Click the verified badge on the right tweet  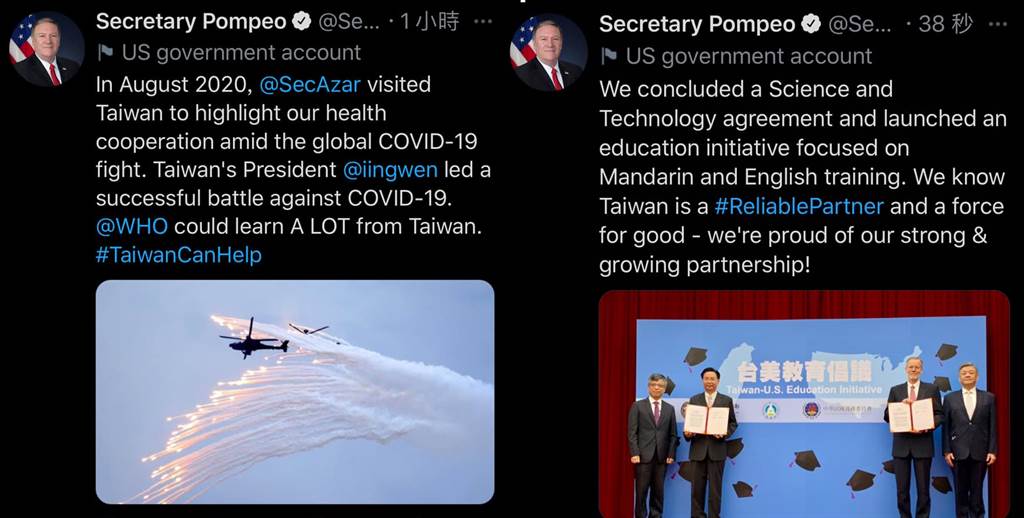[810, 25]
